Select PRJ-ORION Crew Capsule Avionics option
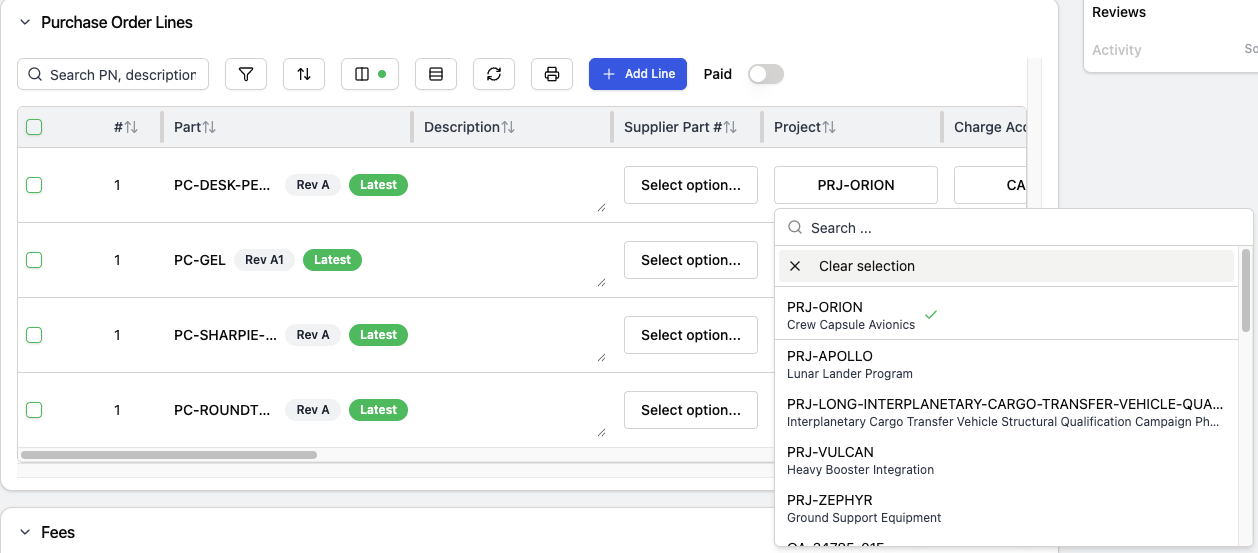 point(1008,315)
